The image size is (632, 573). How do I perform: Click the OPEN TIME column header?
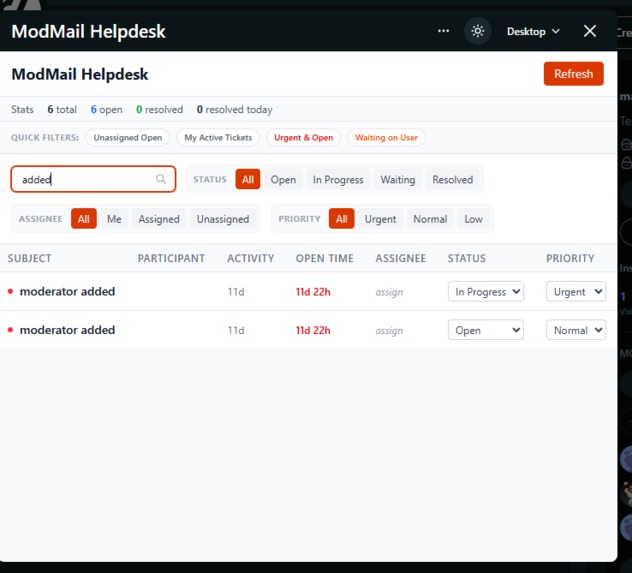click(x=324, y=258)
